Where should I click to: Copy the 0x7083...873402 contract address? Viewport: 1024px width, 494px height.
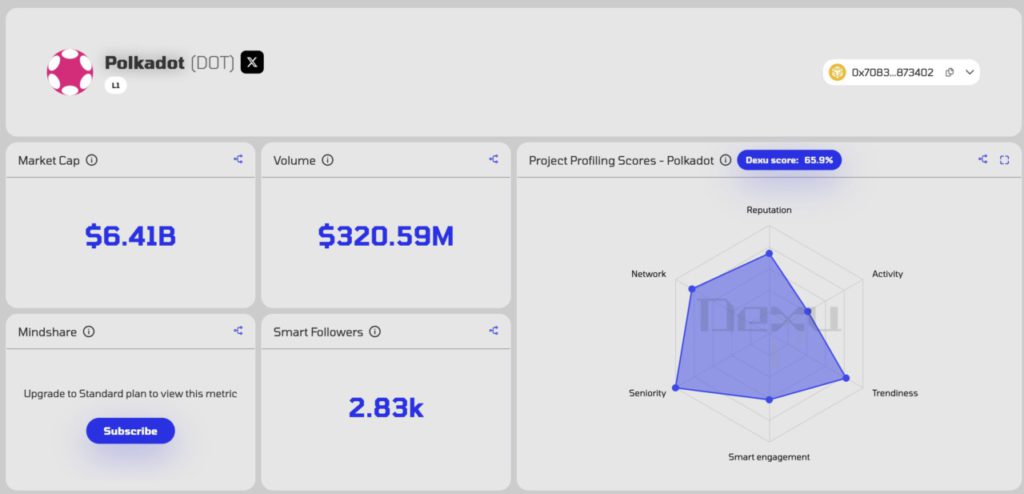pos(950,73)
